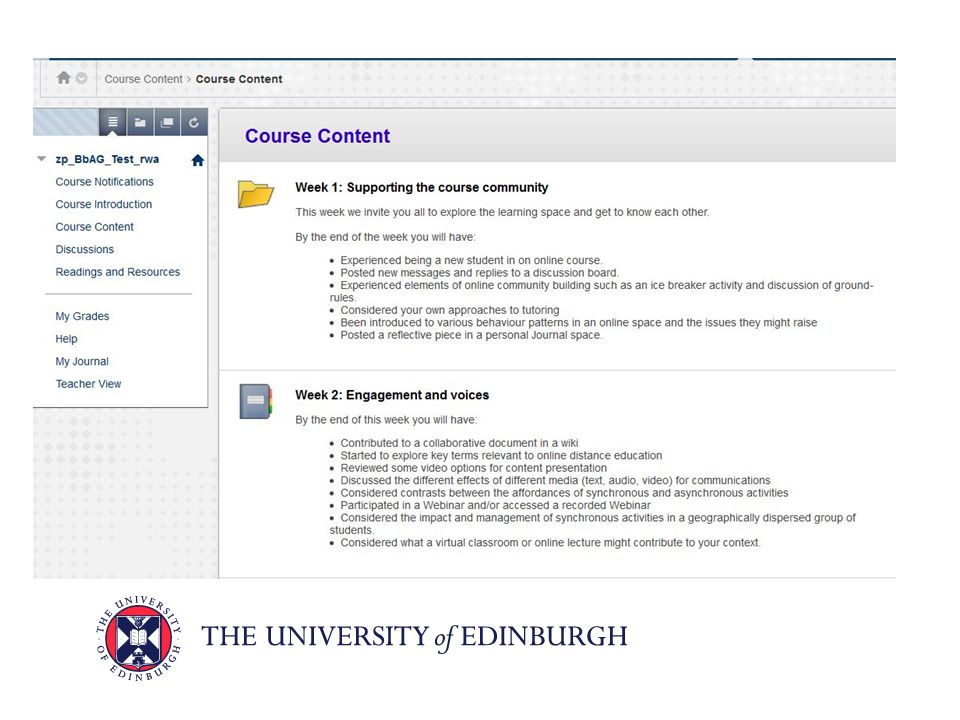Click "By the end of the week you will have:"

pos(385,237)
